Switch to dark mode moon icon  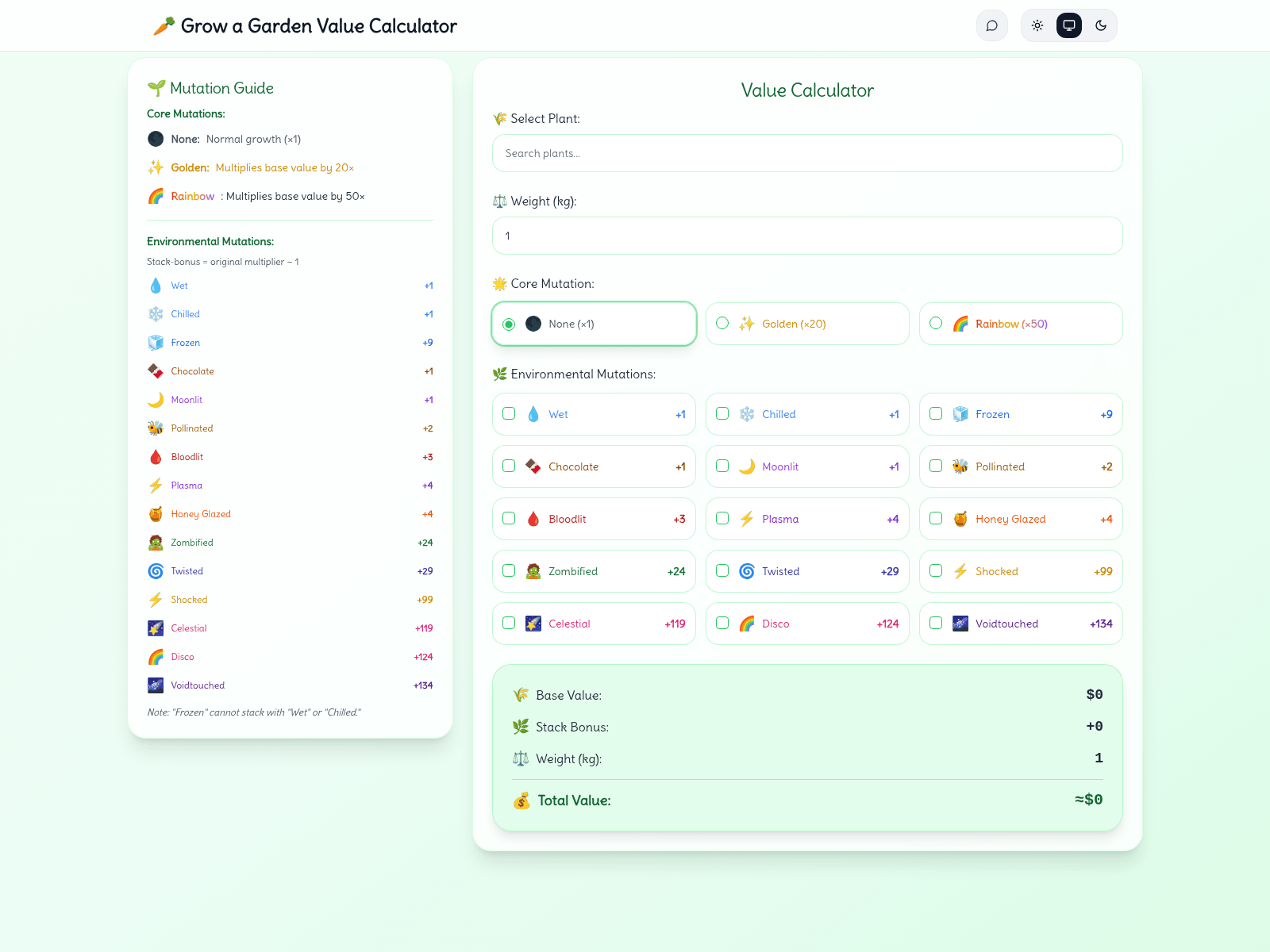pyautogui.click(x=1101, y=25)
